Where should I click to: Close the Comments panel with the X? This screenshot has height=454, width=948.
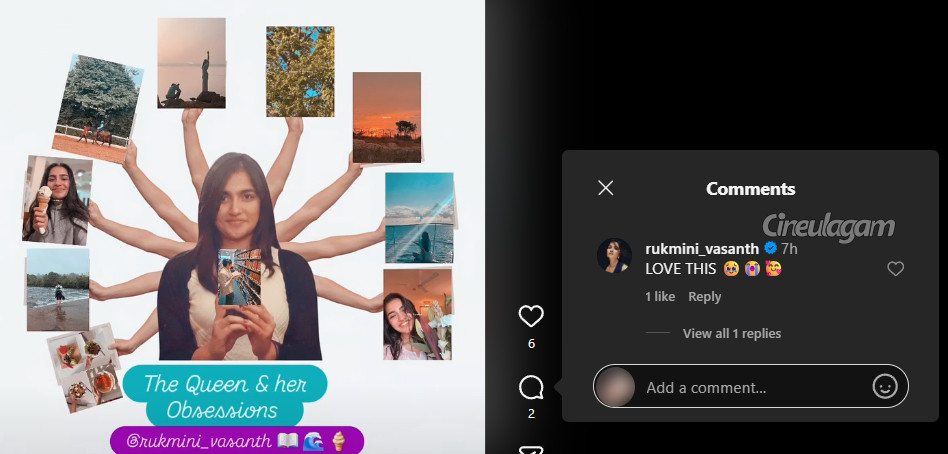coord(605,188)
